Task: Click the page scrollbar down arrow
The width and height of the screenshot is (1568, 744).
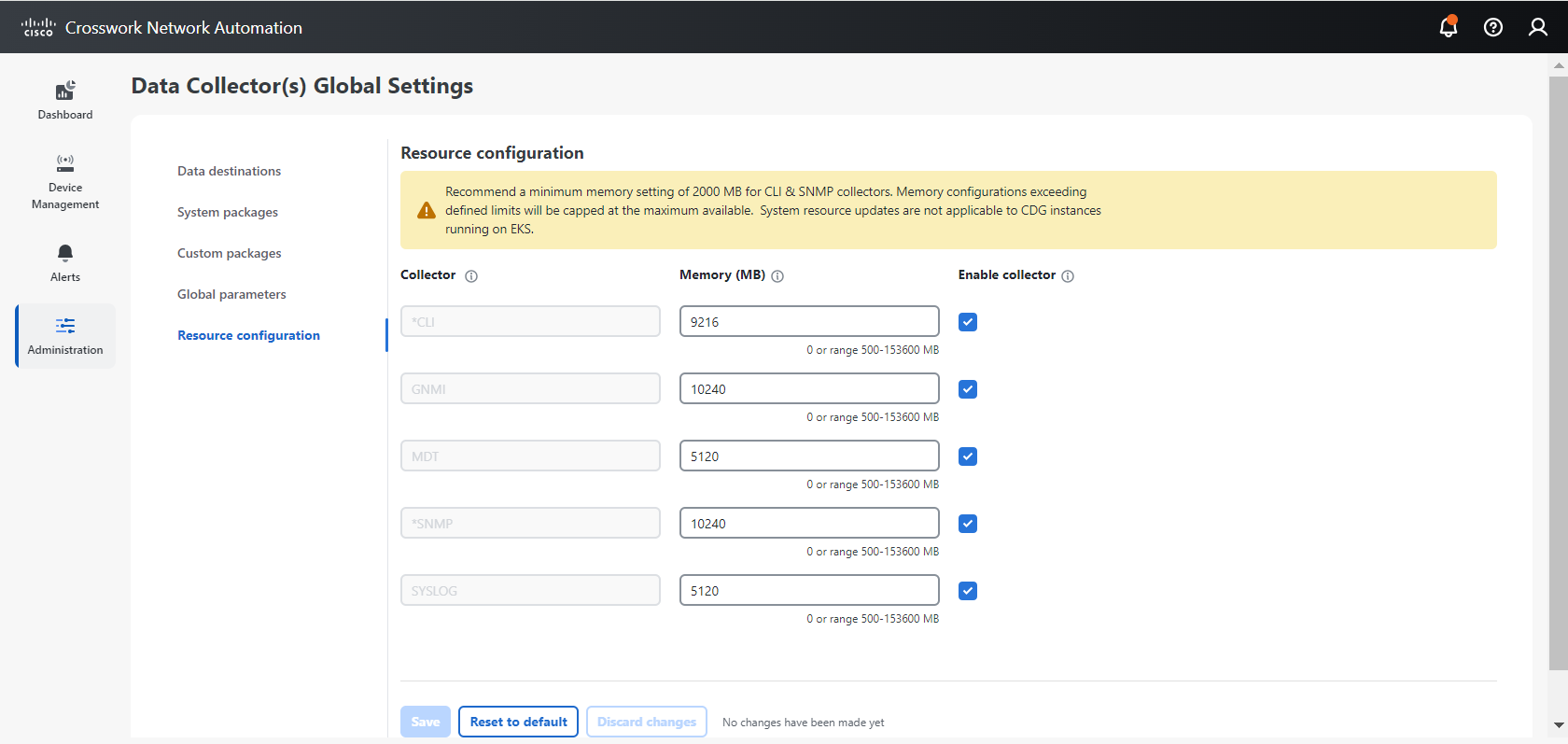Action: coord(1559,725)
